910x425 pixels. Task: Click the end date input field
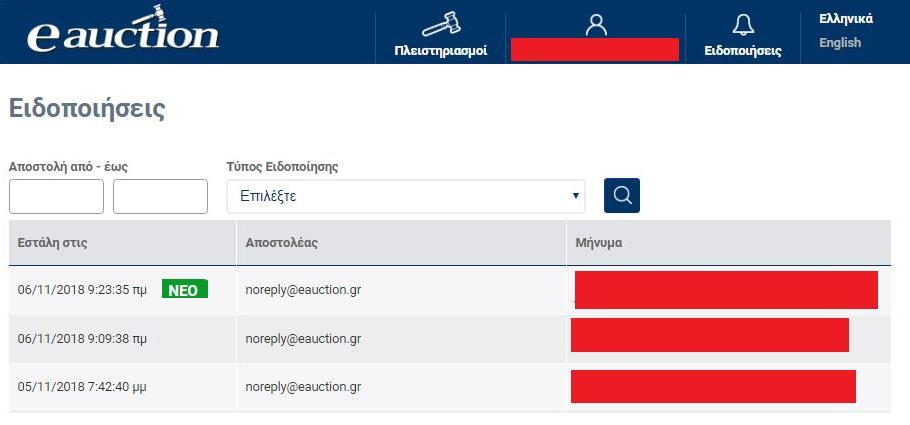[x=160, y=196]
